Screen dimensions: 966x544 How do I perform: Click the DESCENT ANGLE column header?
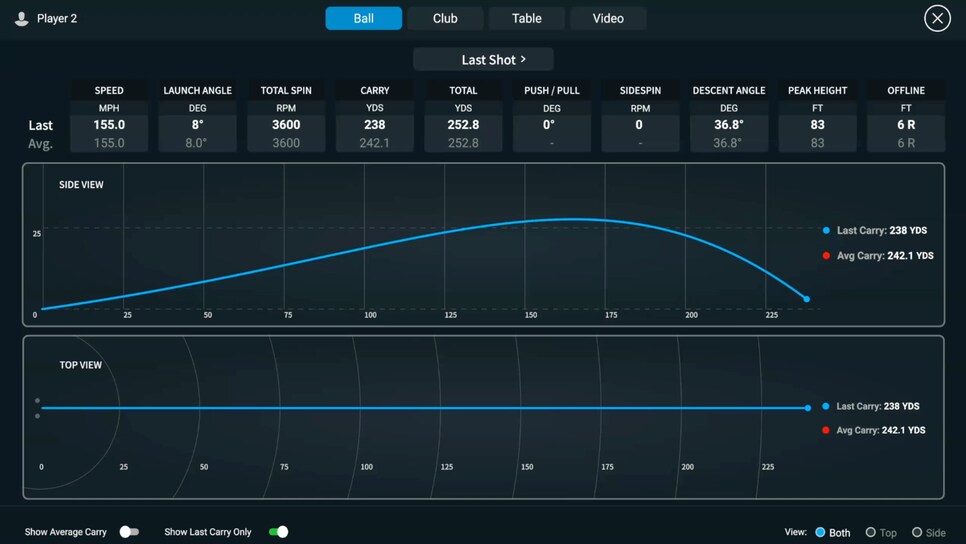729,91
